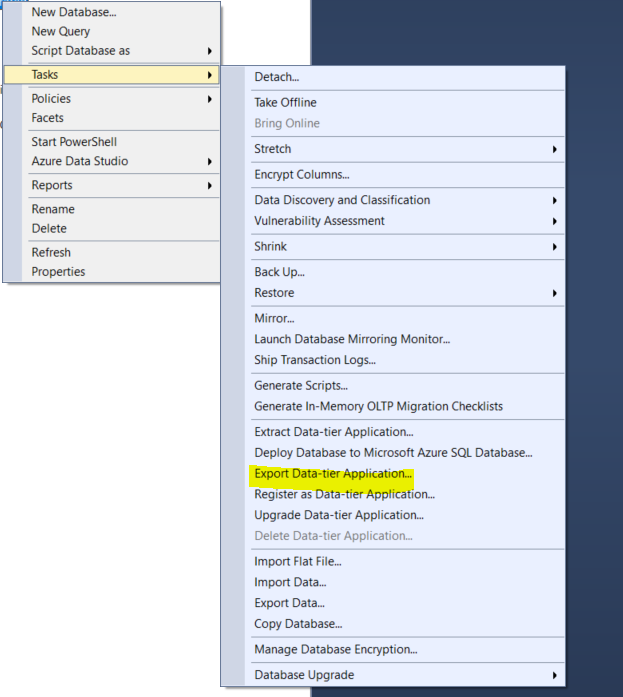The image size is (623, 697).
Task: Choose Import Flat File...
Action: tap(393, 561)
